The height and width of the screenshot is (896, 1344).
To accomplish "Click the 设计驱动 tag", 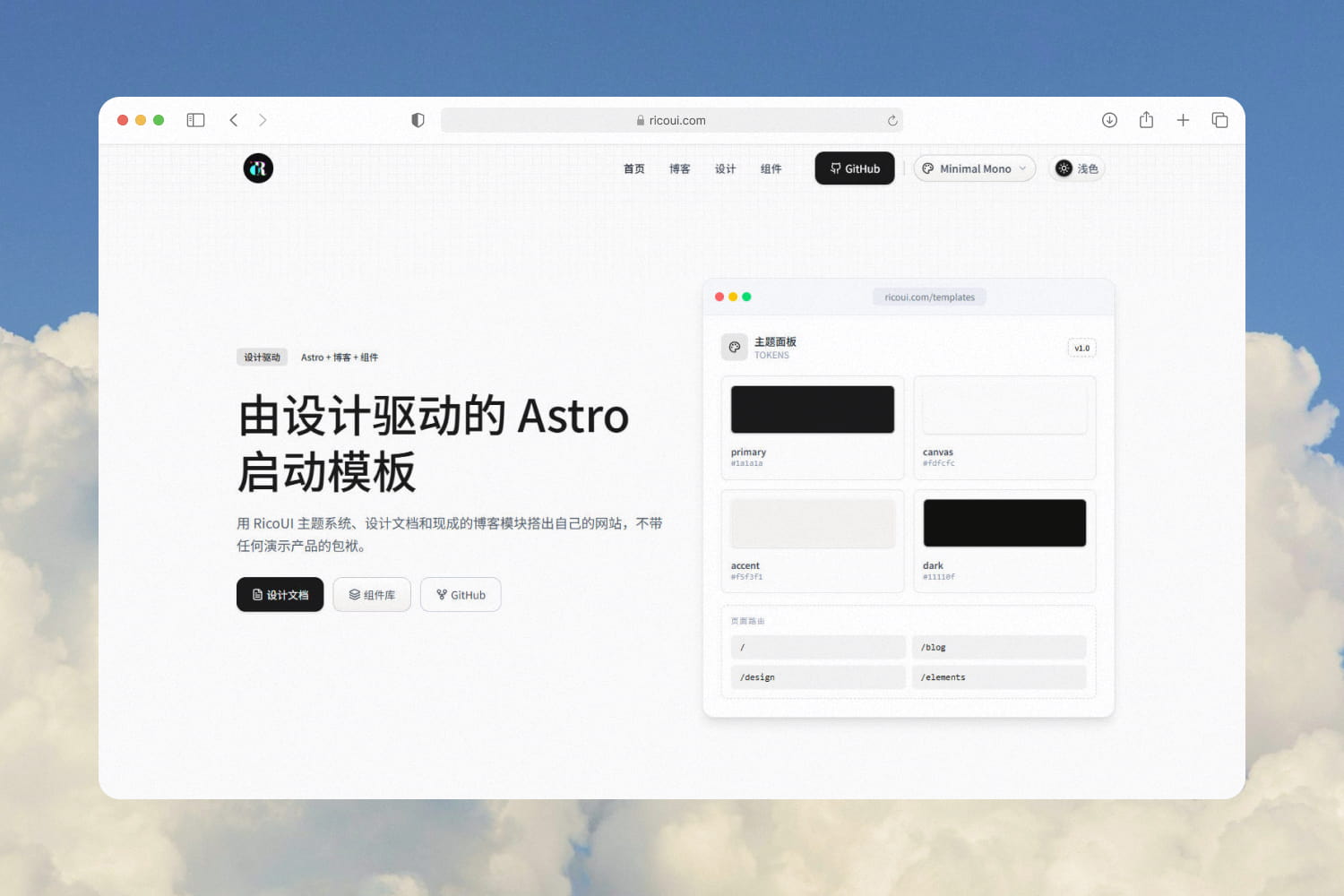I will point(263,358).
